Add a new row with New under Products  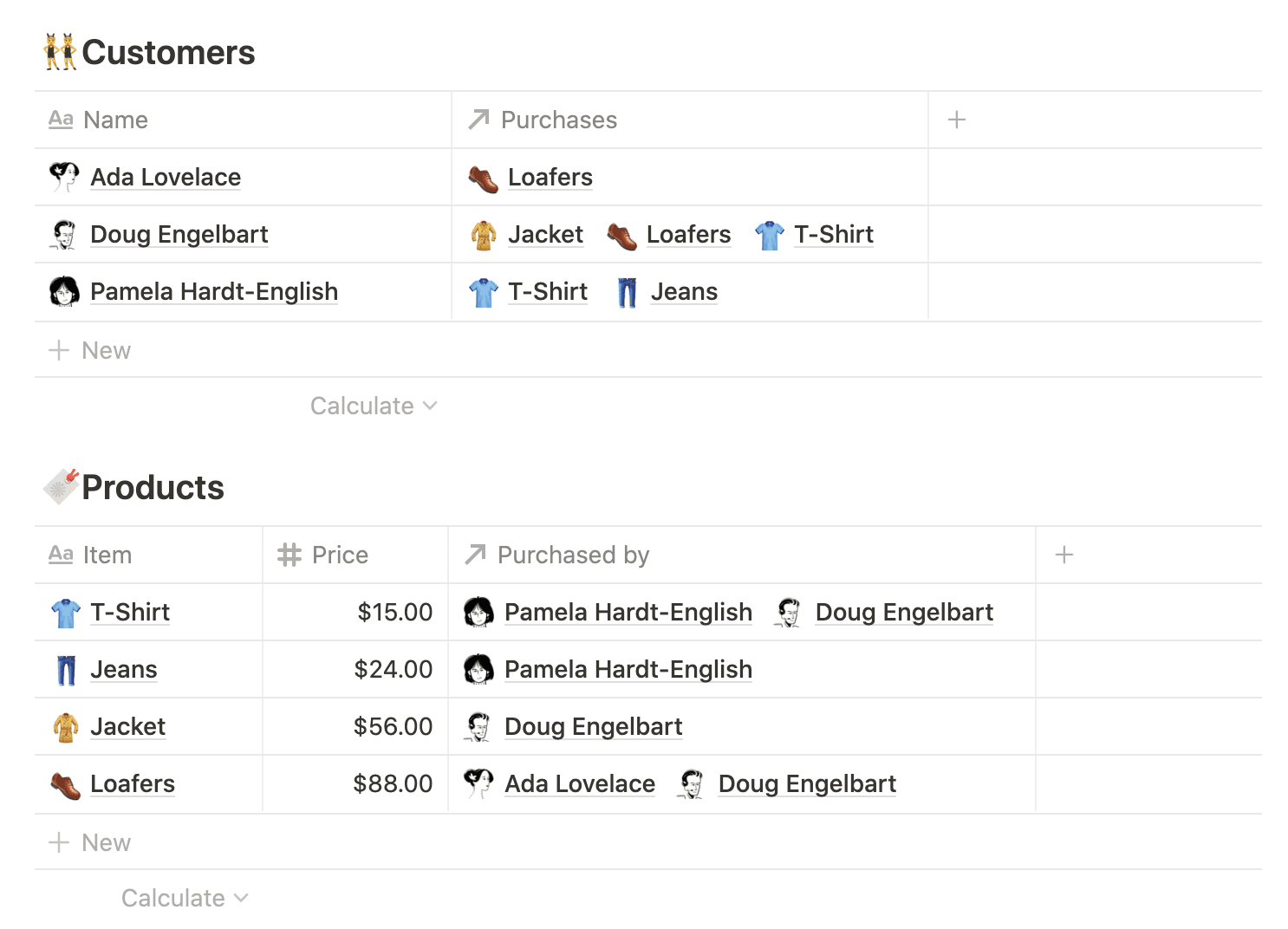coord(89,841)
